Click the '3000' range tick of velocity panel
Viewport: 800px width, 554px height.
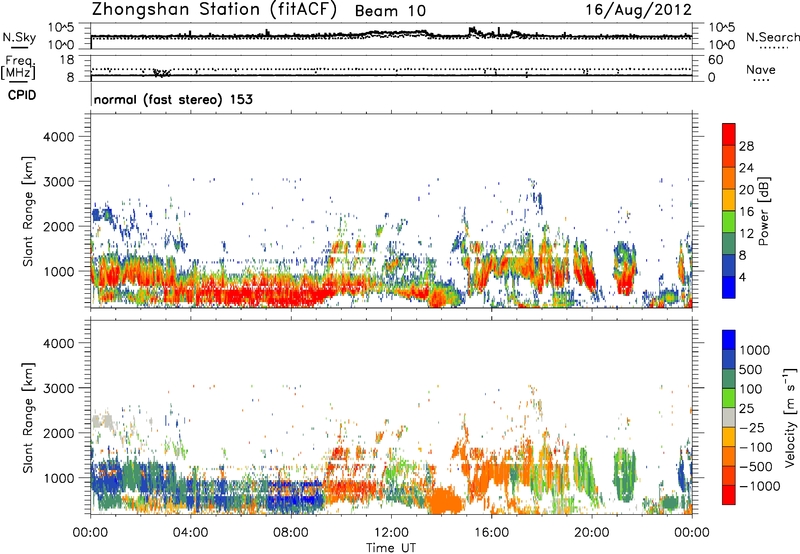pyautogui.click(x=58, y=388)
